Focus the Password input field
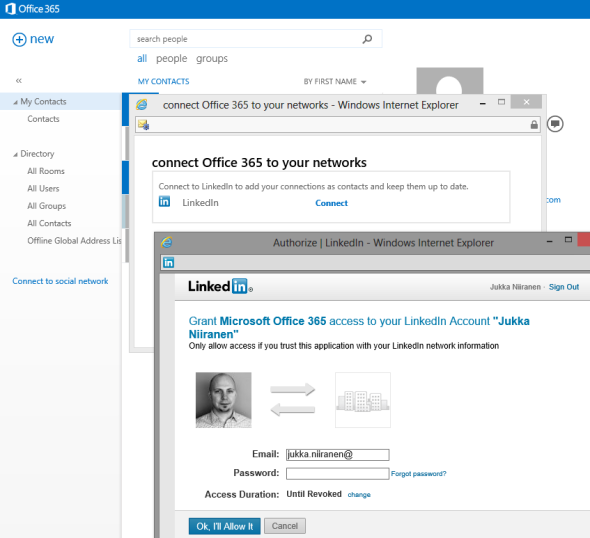This screenshot has height=538, width=590. (338, 474)
